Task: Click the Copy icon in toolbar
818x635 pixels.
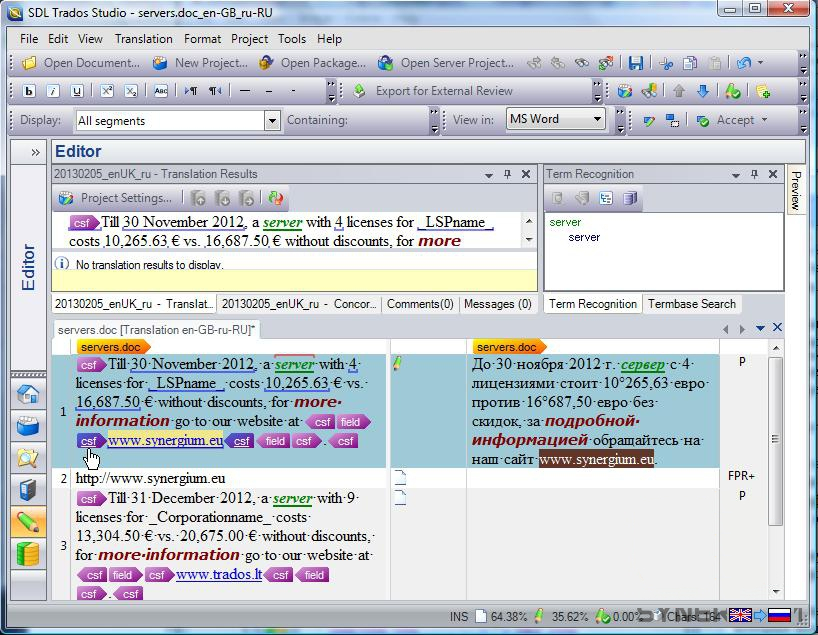Action: coord(690,63)
